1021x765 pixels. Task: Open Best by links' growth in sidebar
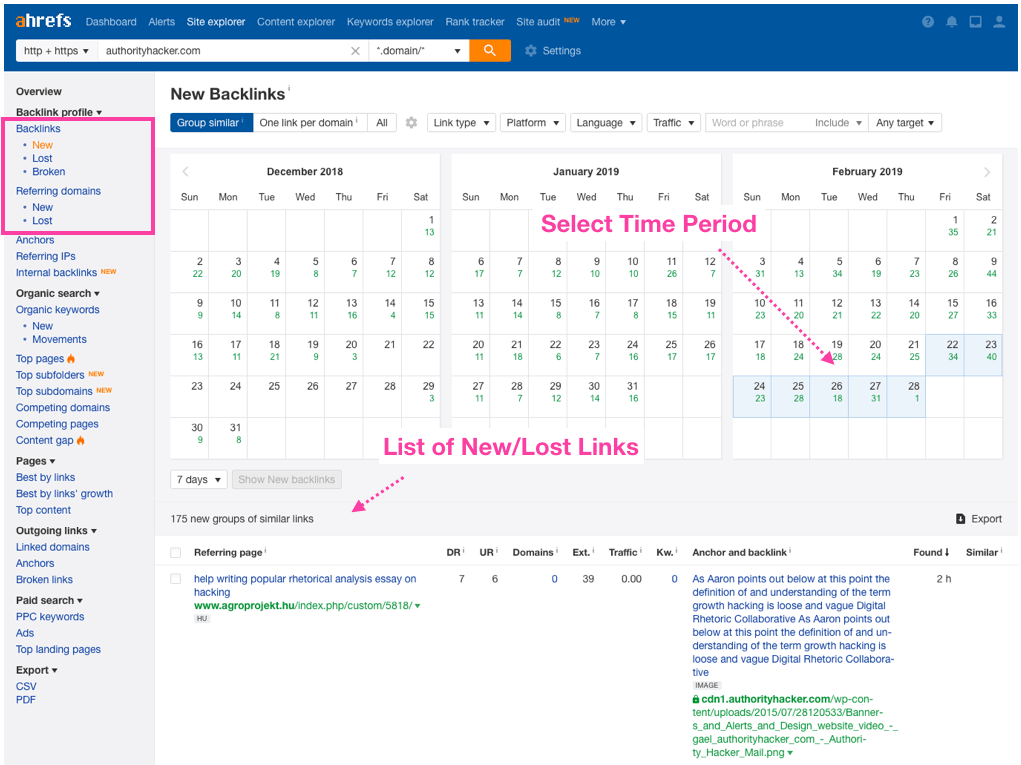click(64, 494)
